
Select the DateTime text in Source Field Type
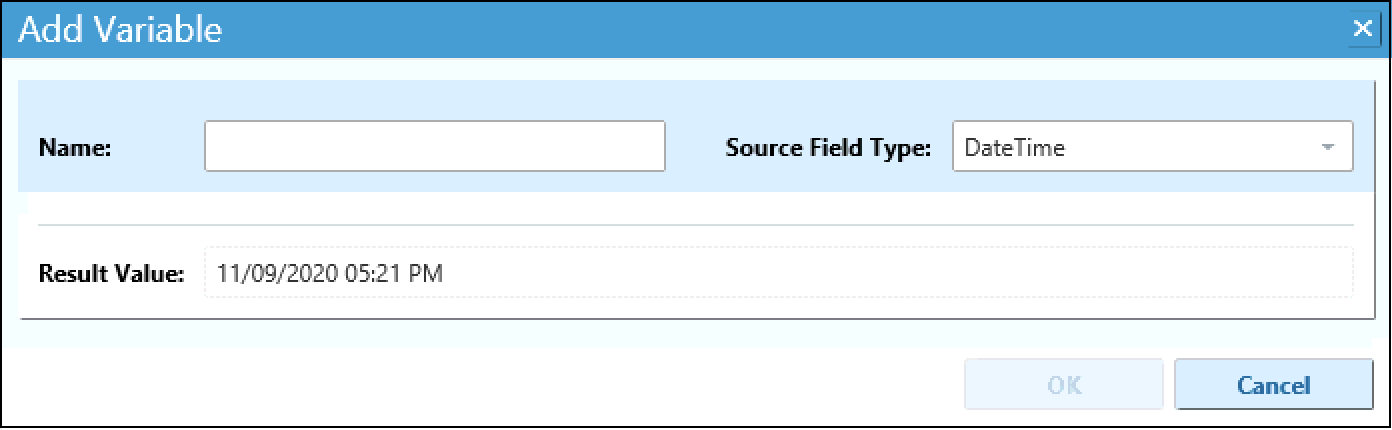pos(1014,148)
